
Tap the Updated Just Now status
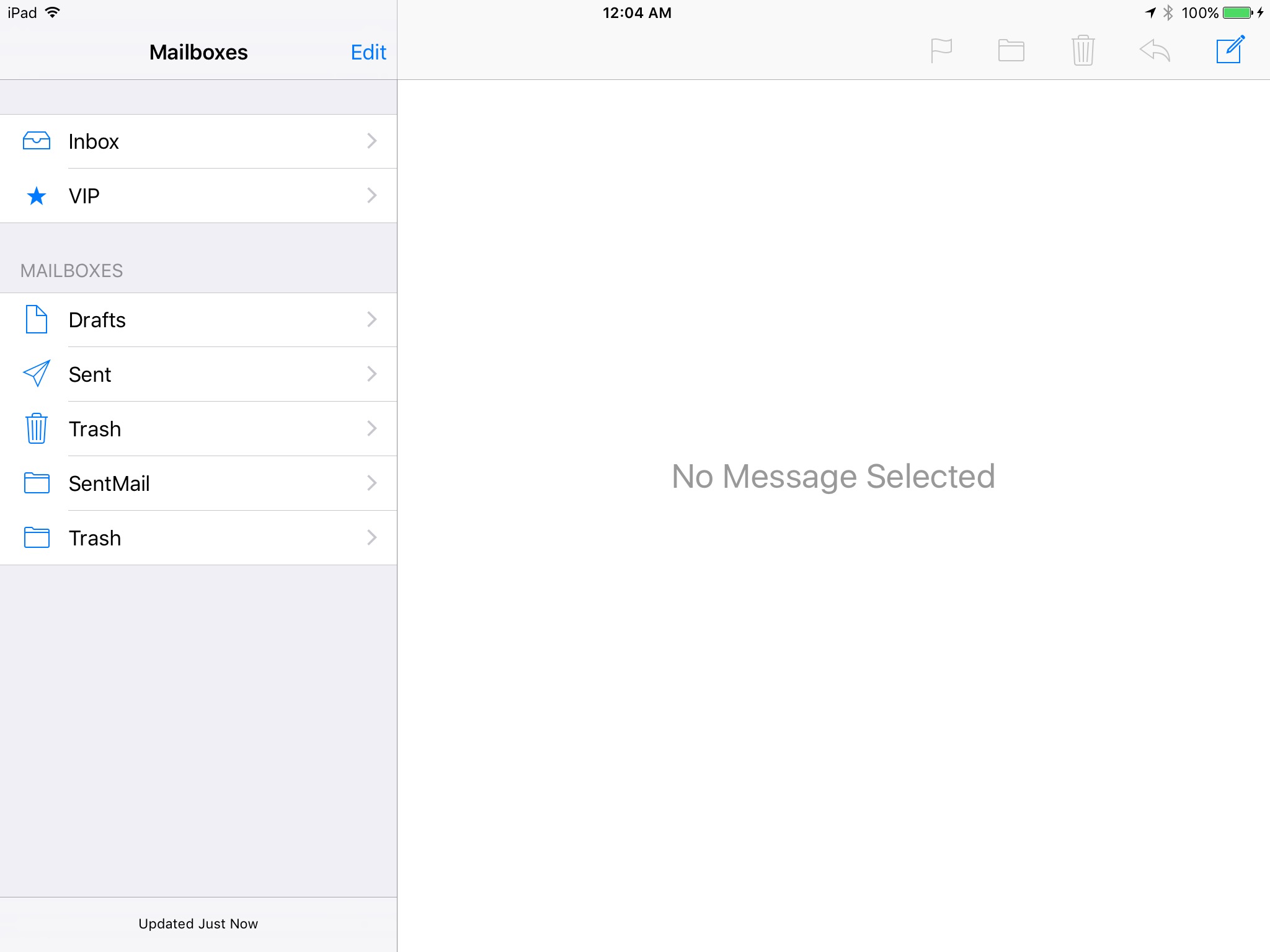[x=198, y=923]
